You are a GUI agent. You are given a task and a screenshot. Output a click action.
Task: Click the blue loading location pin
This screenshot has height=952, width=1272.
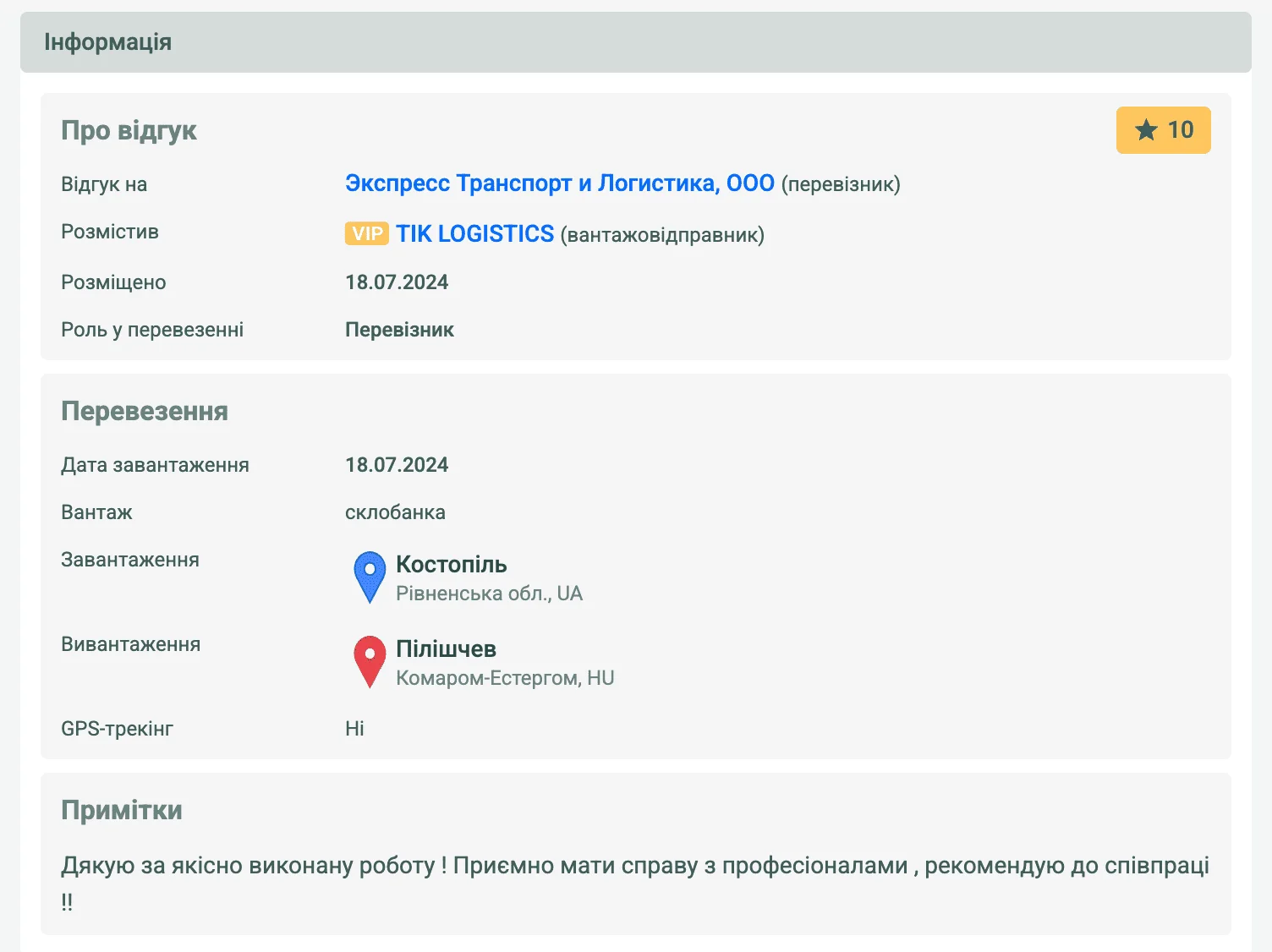click(370, 576)
